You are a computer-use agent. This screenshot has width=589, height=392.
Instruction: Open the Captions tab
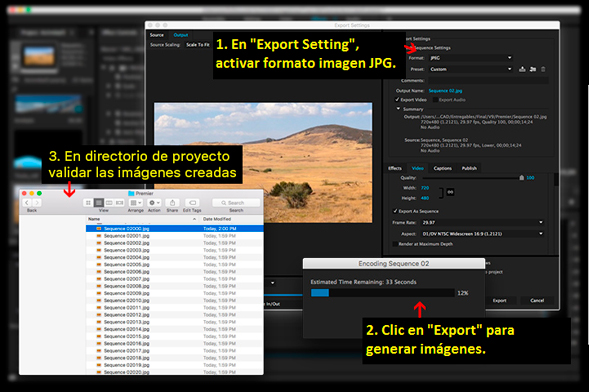(x=443, y=168)
